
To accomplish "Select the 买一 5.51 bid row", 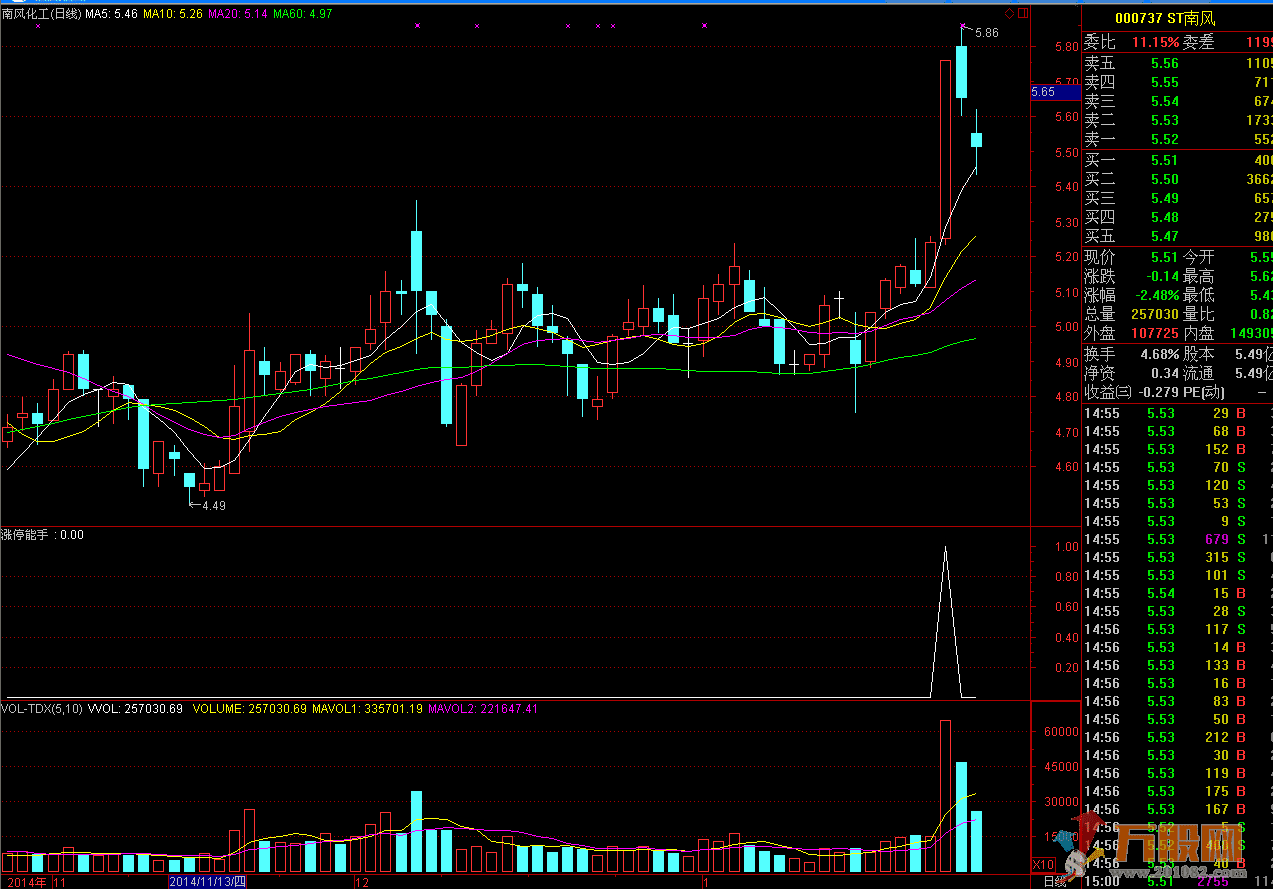I will pyautogui.click(x=1178, y=160).
